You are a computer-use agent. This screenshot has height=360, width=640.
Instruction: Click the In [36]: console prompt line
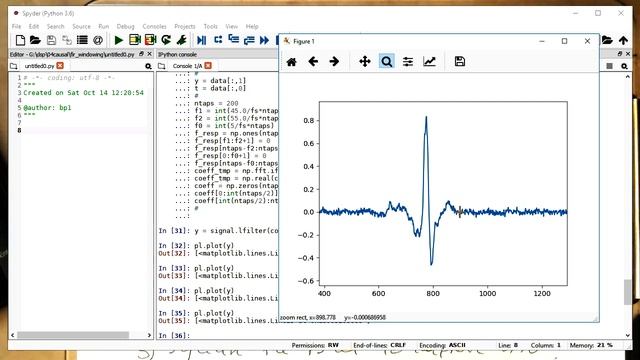[x=174, y=335]
